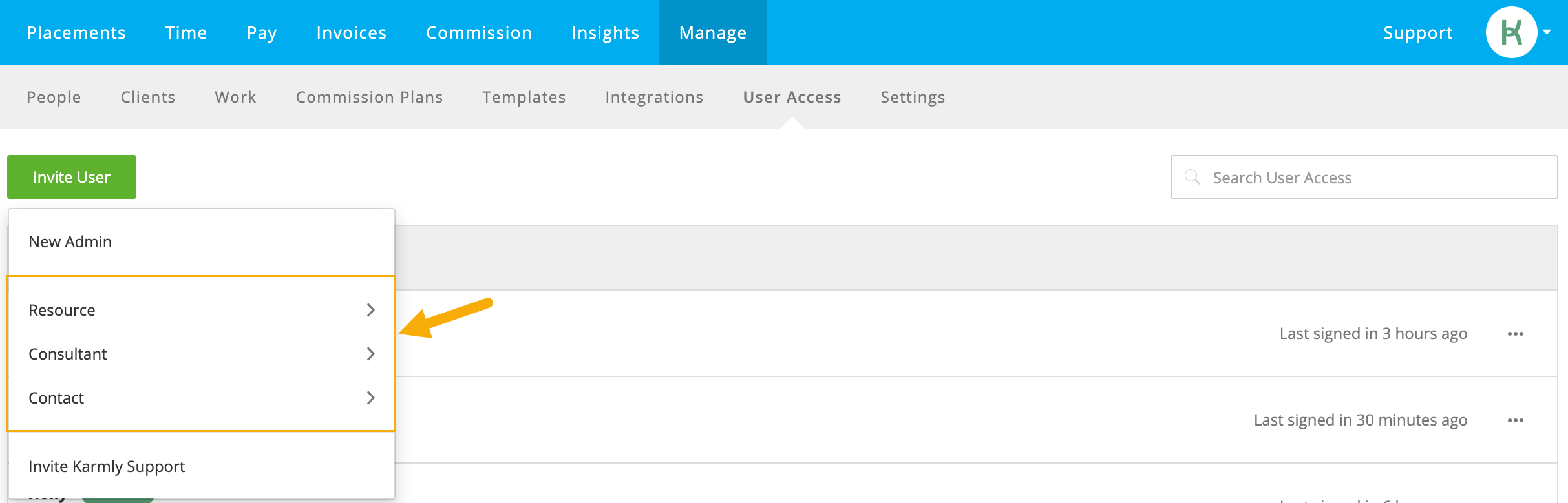This screenshot has width=1568, height=503.
Task: Go to the Time section
Action: (186, 32)
